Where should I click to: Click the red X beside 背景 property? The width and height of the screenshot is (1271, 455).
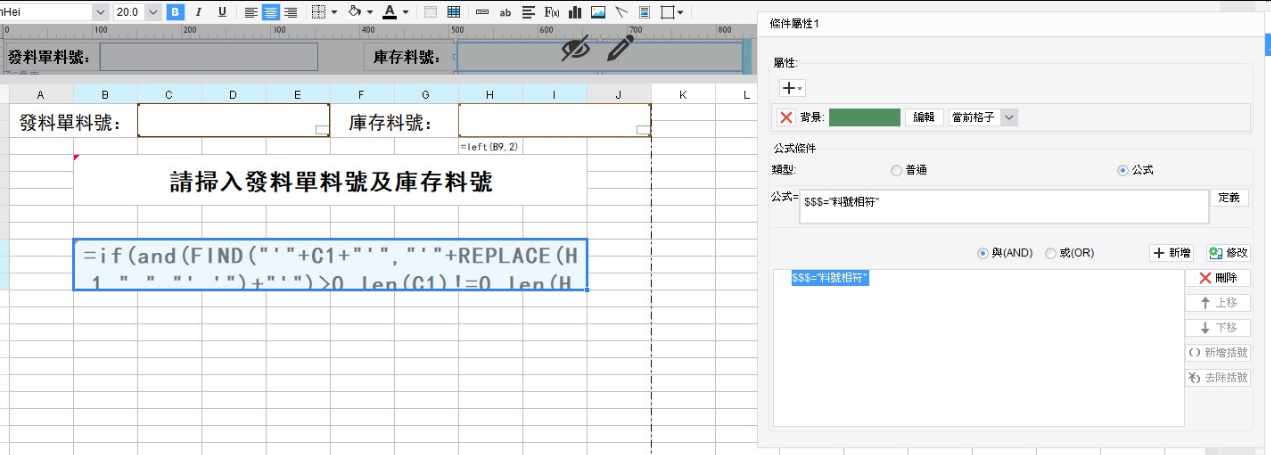coord(786,117)
